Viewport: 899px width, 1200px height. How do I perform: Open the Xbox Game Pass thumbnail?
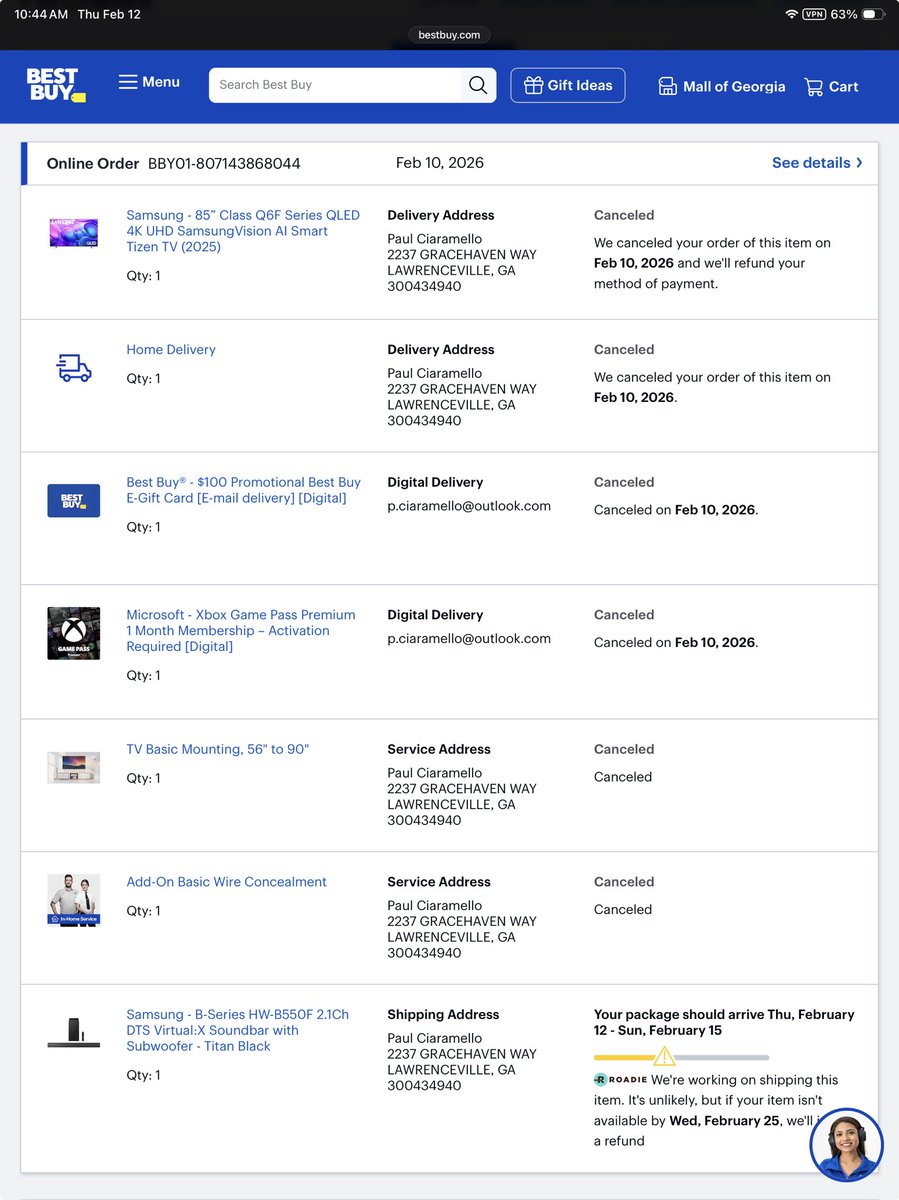pyautogui.click(x=74, y=632)
